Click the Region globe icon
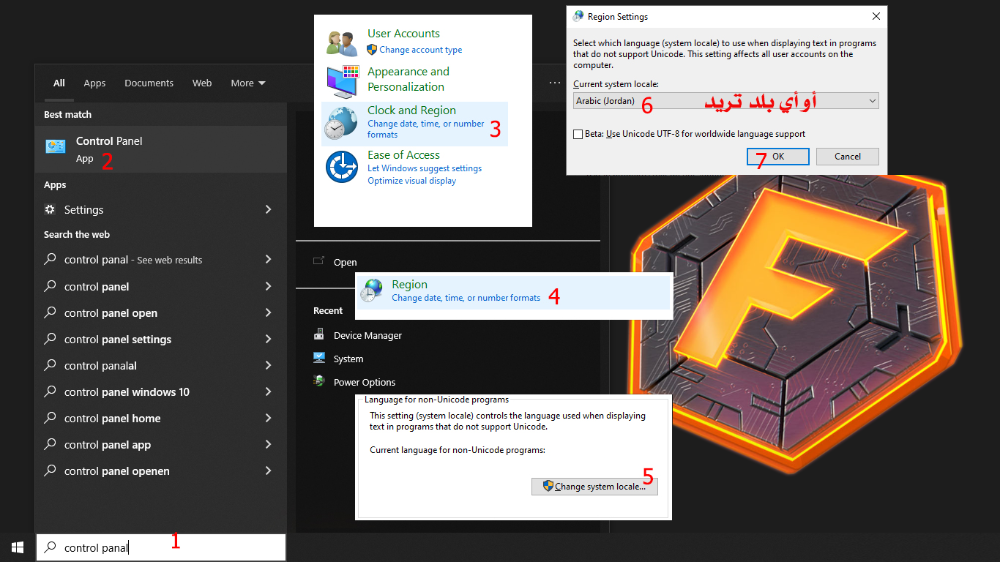The height and width of the screenshot is (562, 1000). point(372,291)
